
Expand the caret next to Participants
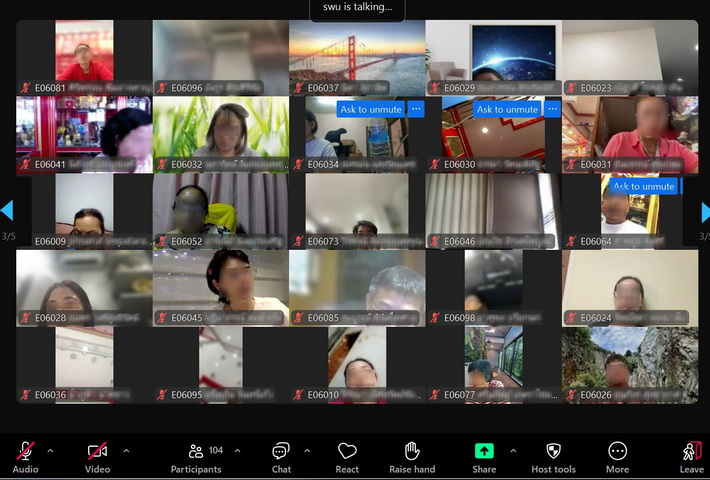(x=237, y=451)
